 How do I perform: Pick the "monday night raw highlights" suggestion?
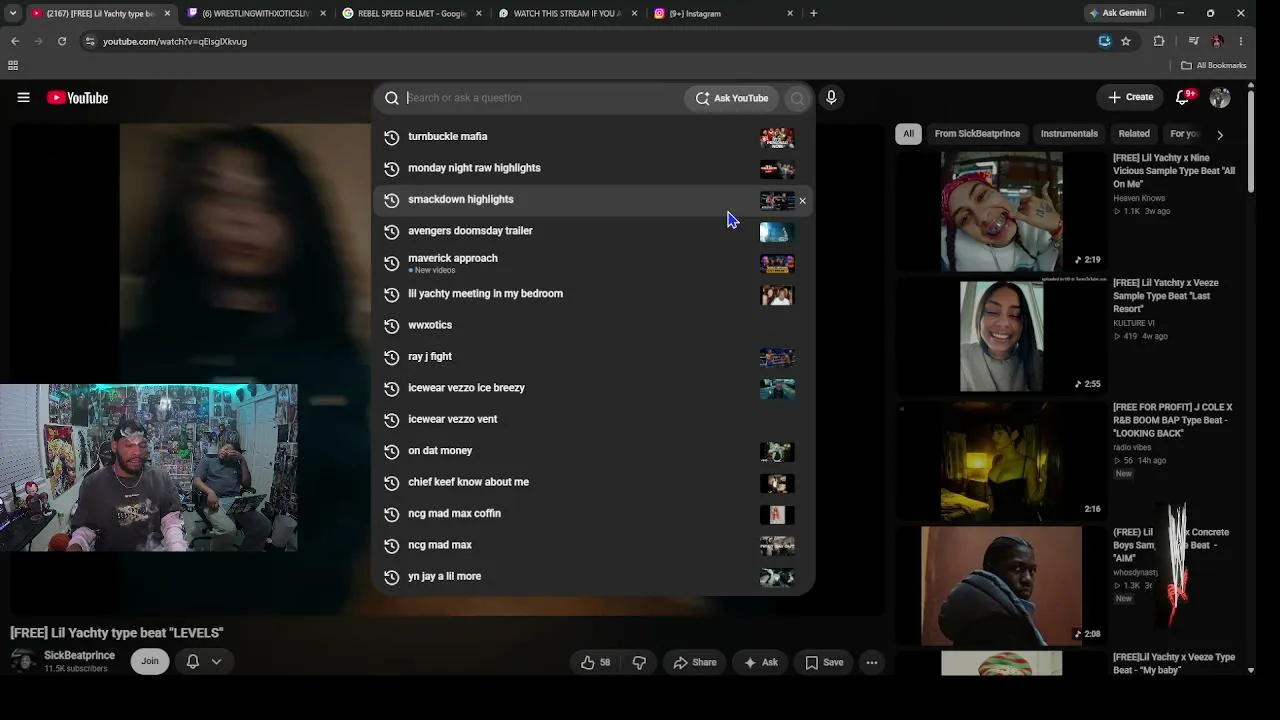click(594, 168)
